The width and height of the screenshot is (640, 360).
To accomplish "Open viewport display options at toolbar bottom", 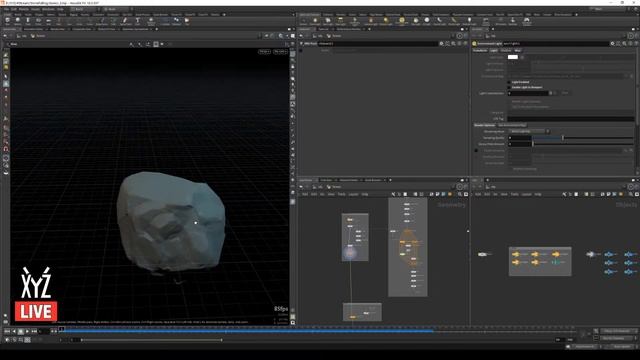I will (293, 322).
